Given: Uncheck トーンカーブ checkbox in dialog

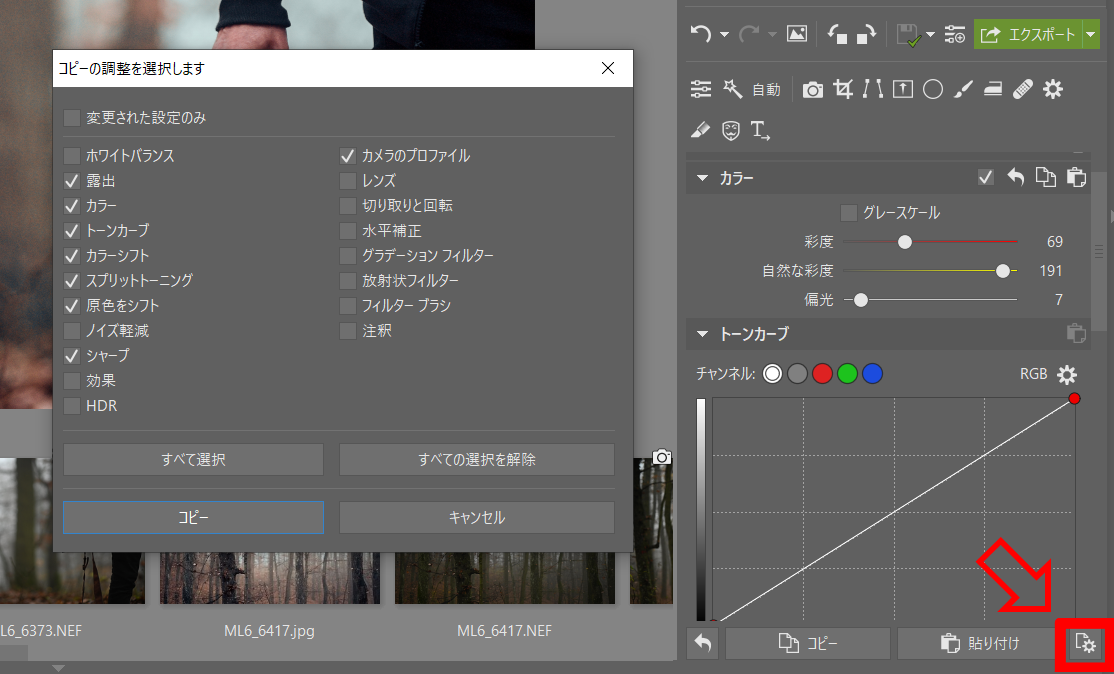Looking at the screenshot, I should [x=72, y=231].
